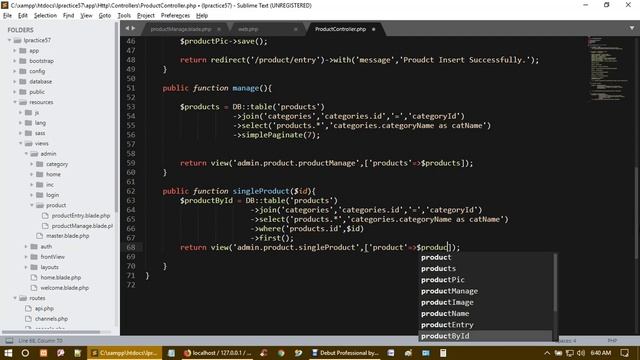
Task: Switch to productManage.blade.php tab
Action: [181, 29]
